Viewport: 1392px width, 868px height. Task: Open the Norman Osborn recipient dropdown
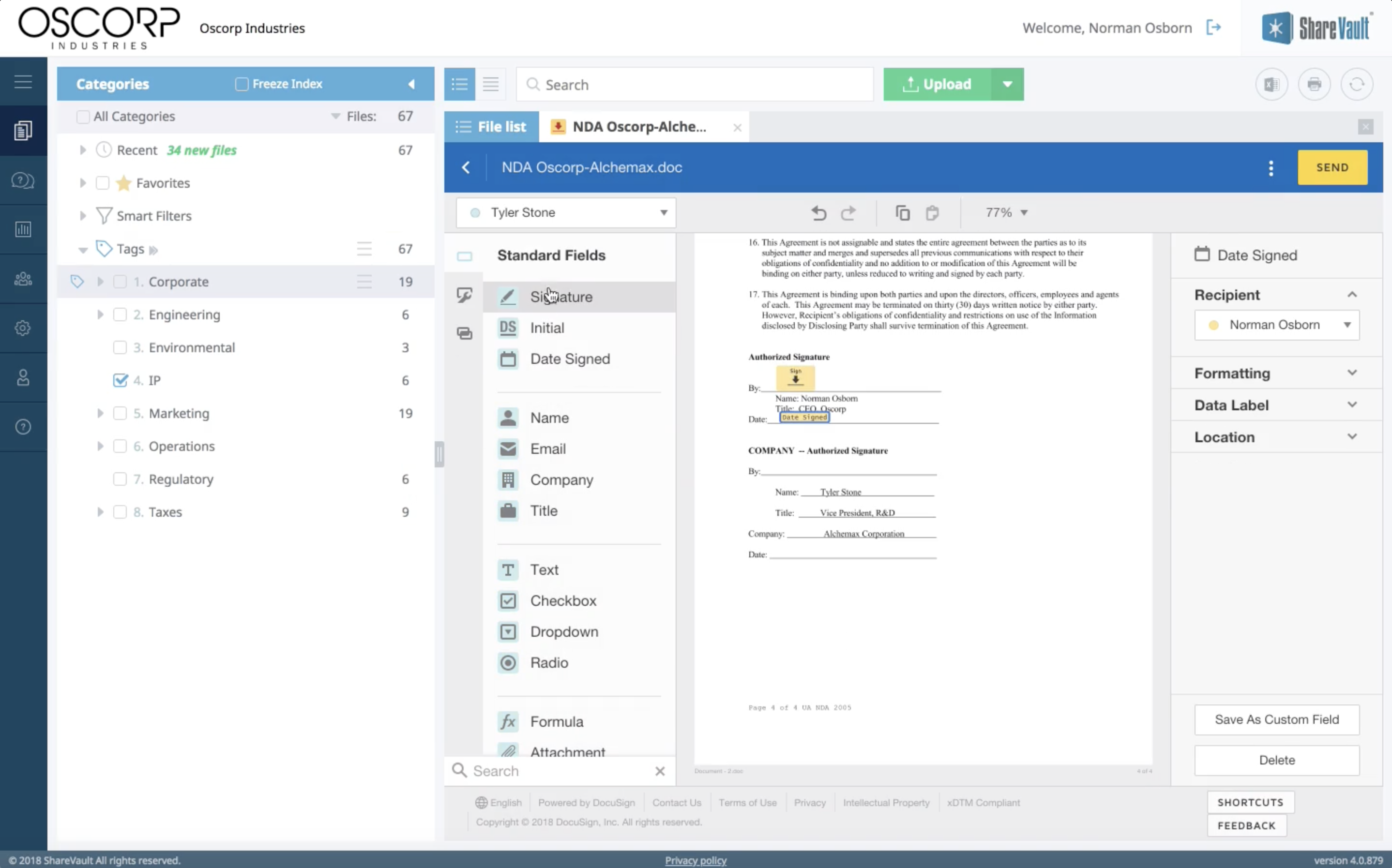tap(1277, 325)
